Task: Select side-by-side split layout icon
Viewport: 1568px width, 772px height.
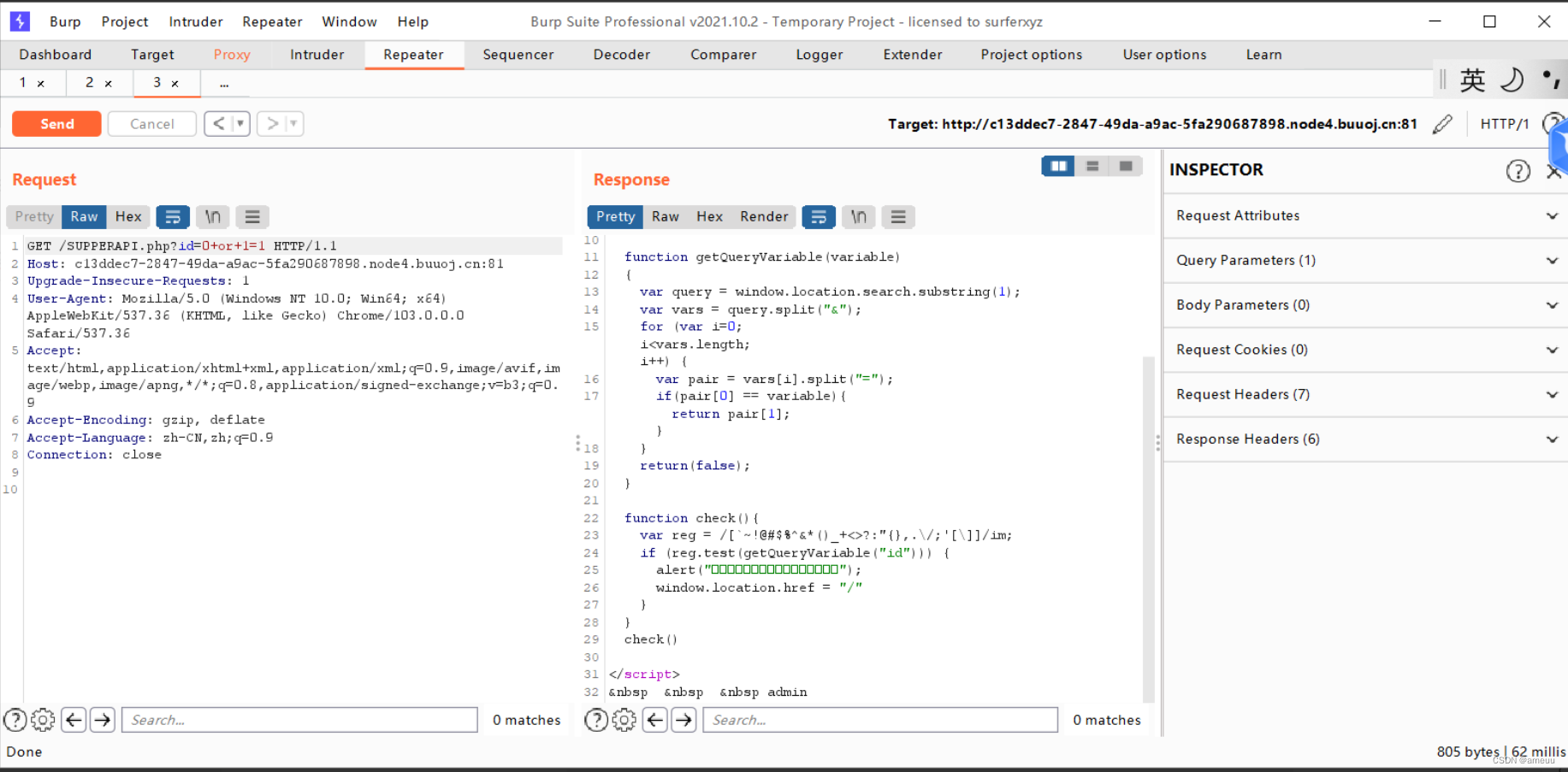Action: point(1058,166)
